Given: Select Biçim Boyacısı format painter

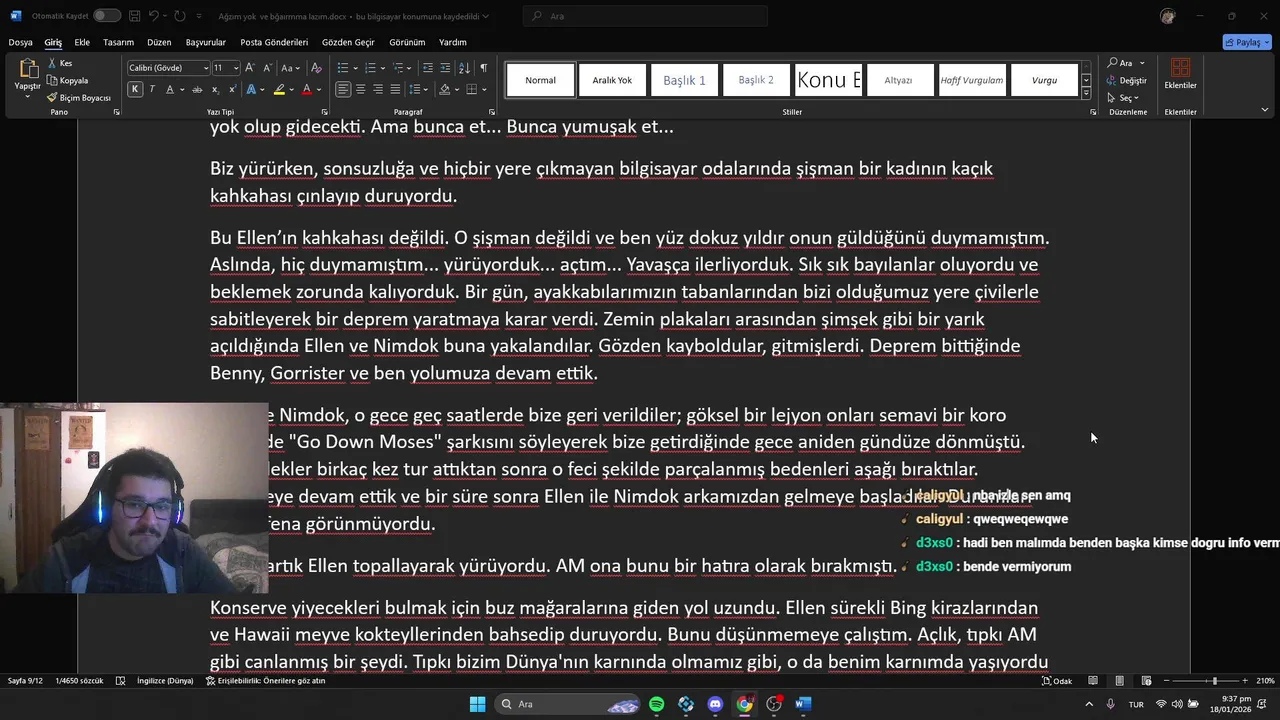Looking at the screenshot, I should pyautogui.click(x=79, y=97).
